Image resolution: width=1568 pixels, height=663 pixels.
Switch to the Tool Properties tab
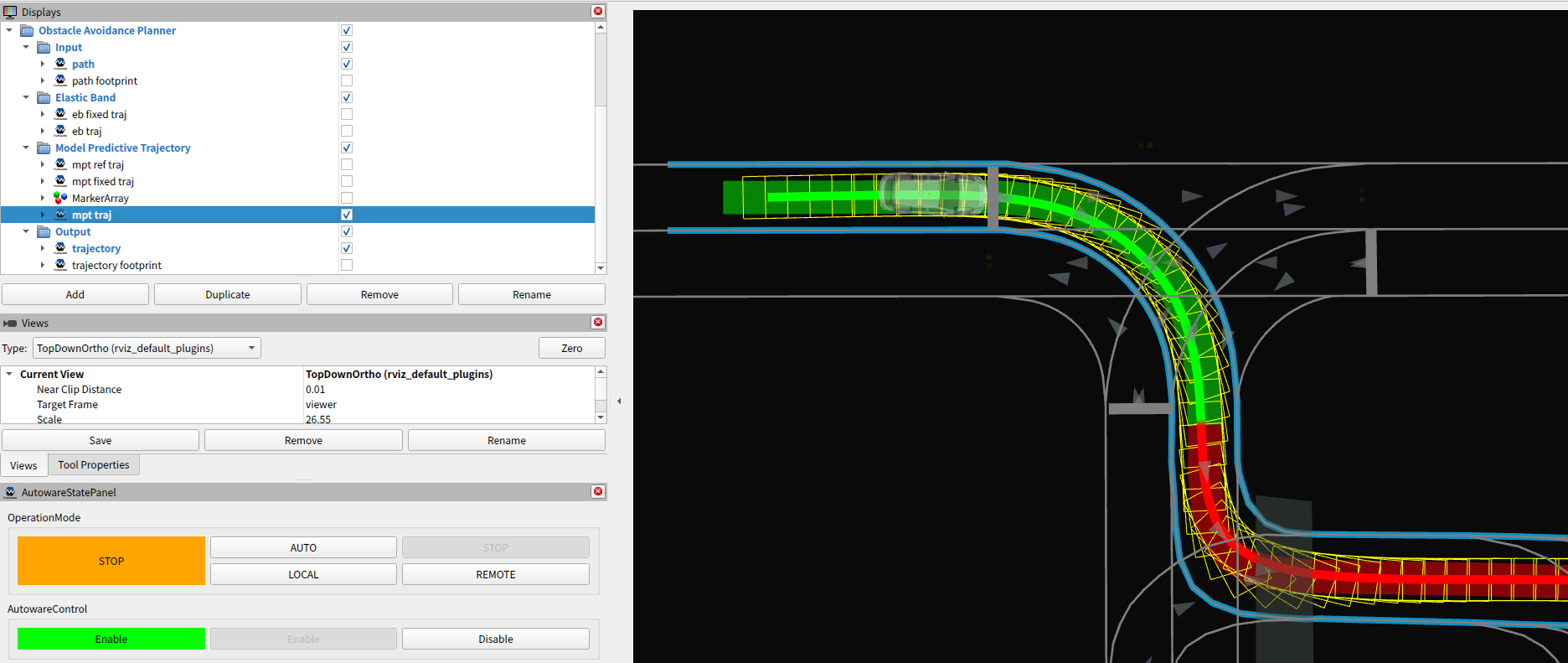(93, 465)
